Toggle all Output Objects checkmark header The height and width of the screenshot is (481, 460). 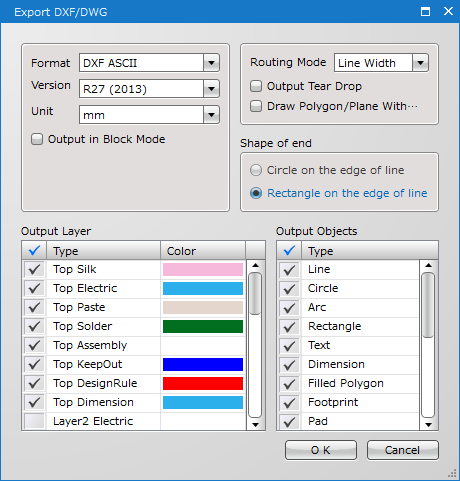click(289, 250)
